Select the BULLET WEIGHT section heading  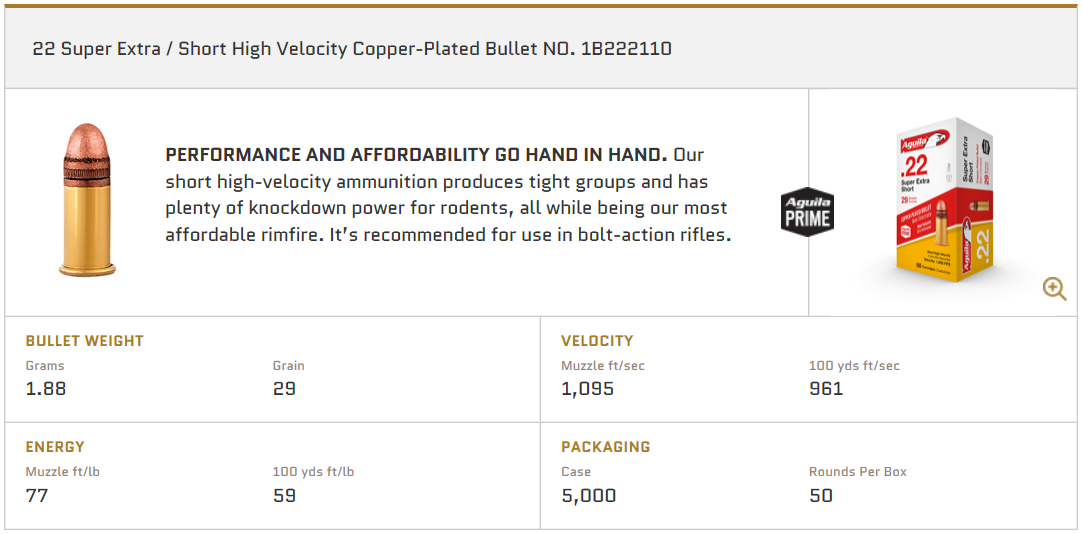(x=85, y=341)
